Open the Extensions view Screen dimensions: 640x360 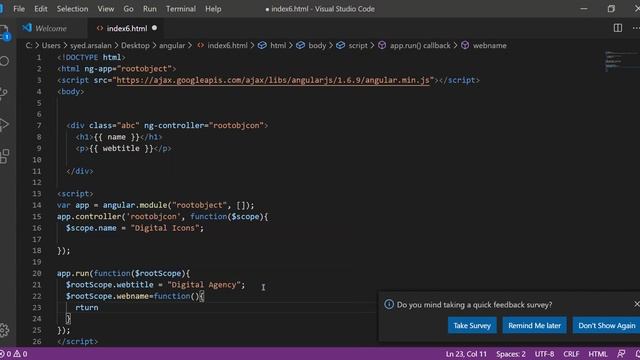[4, 156]
